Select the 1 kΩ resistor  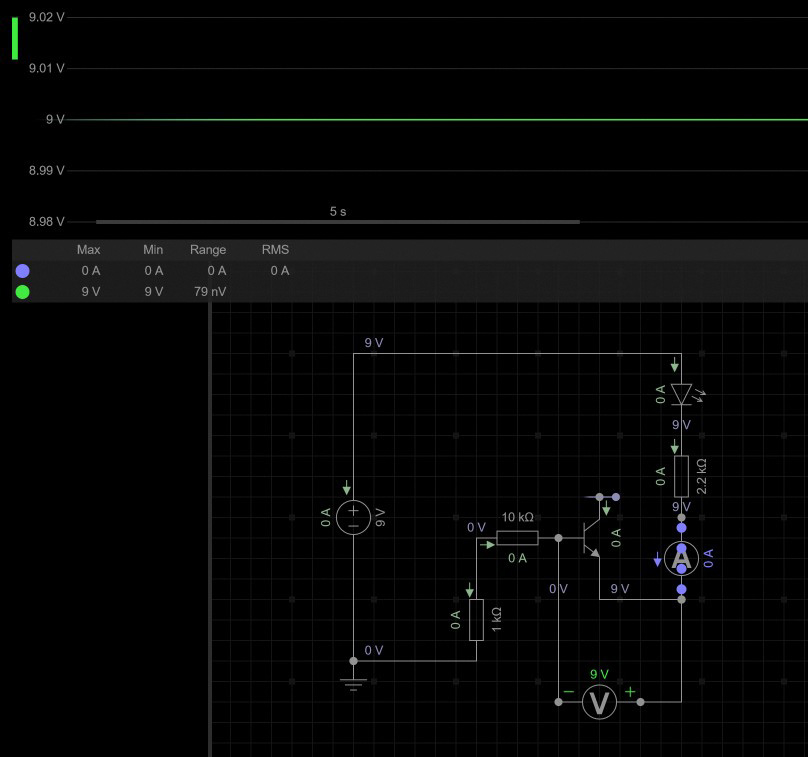click(x=476, y=620)
